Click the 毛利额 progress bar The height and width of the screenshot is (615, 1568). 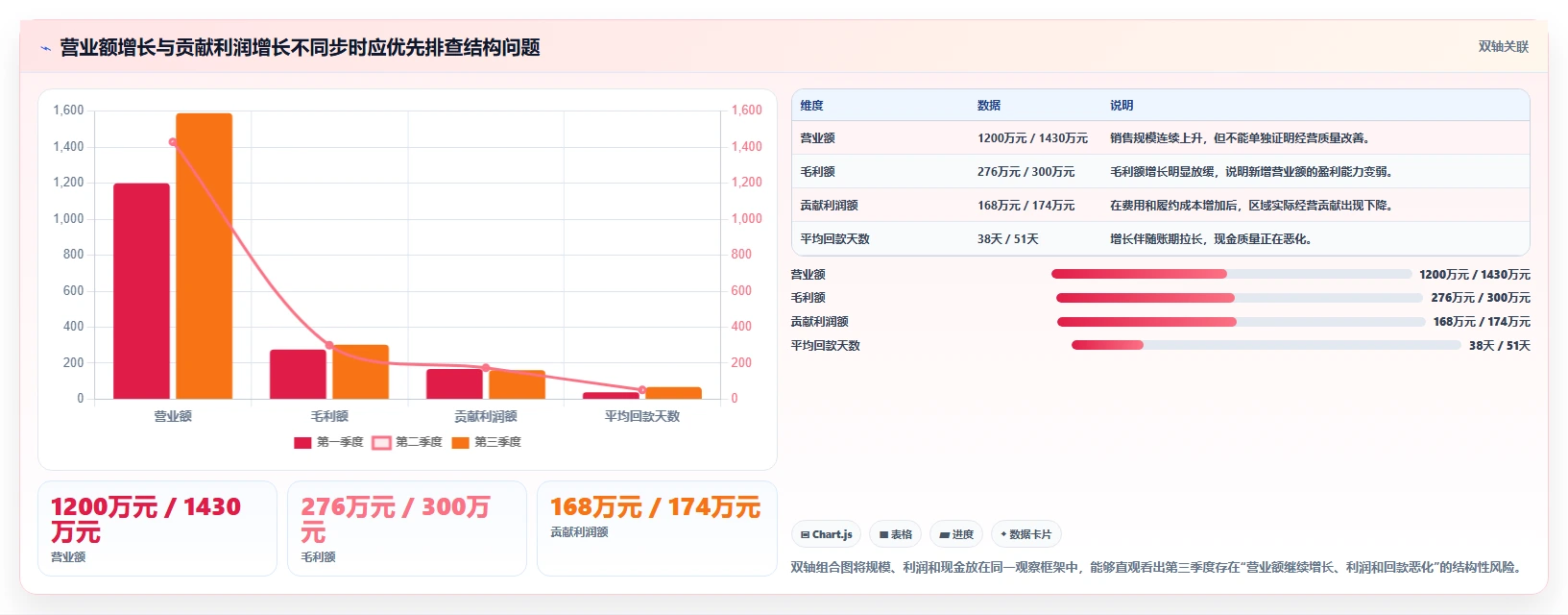1239,298
